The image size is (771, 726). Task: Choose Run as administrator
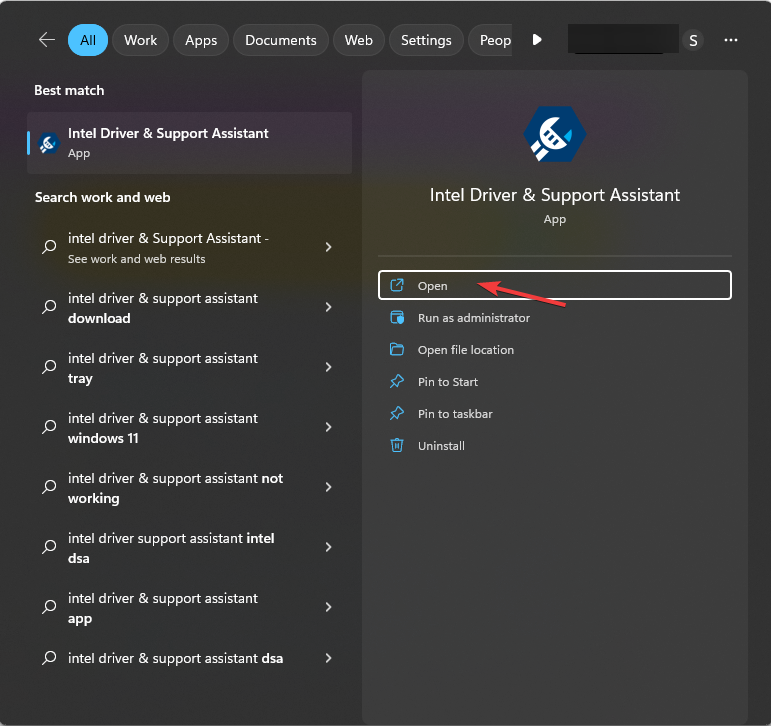[x=555, y=318]
